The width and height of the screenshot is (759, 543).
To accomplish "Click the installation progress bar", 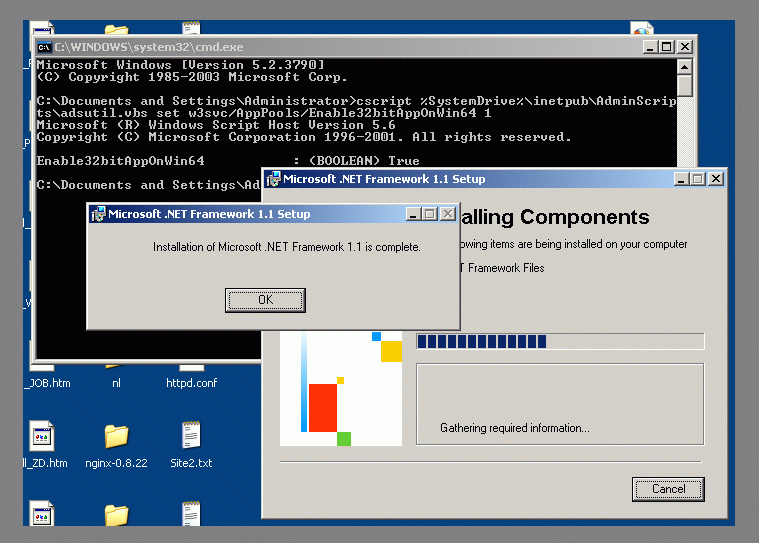I will pyautogui.click(x=560, y=342).
